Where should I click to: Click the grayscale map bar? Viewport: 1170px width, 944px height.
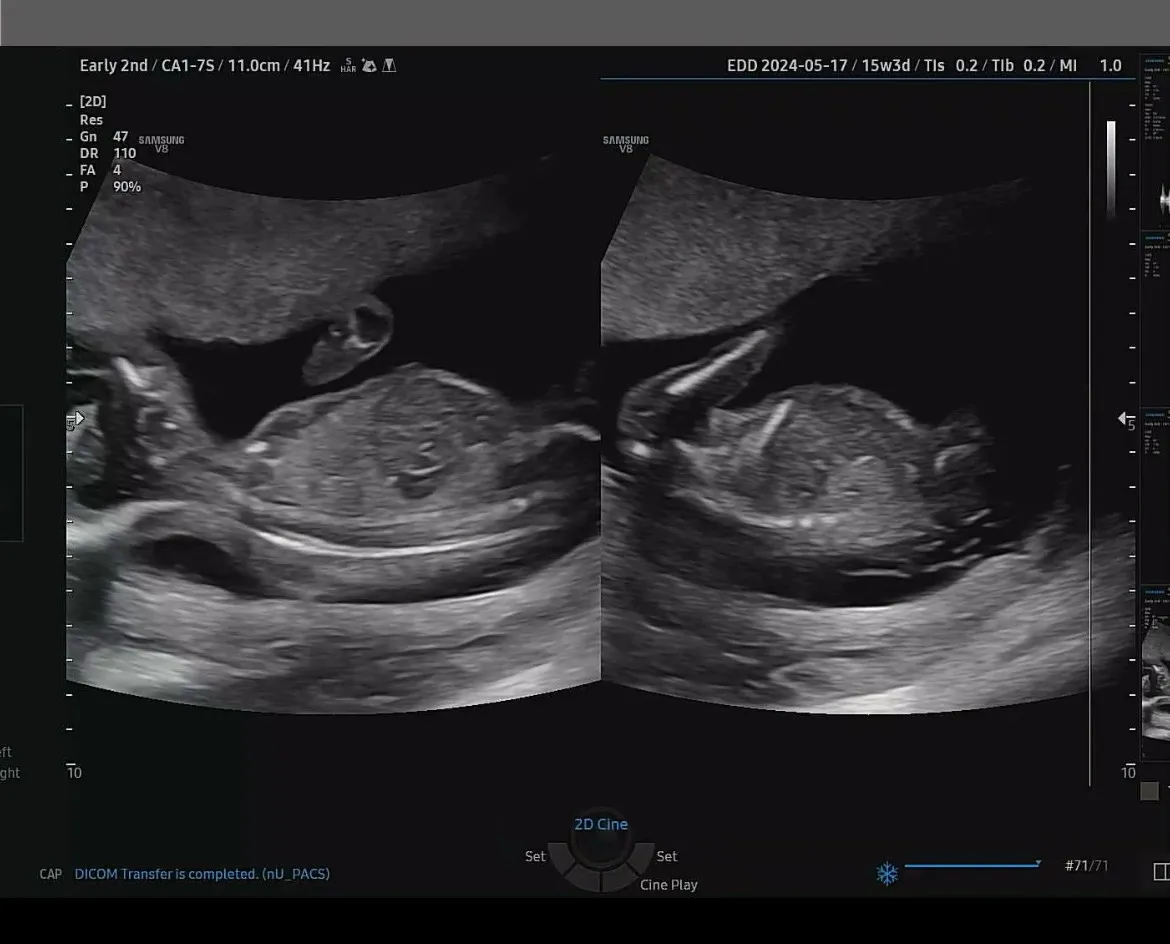point(1111,169)
